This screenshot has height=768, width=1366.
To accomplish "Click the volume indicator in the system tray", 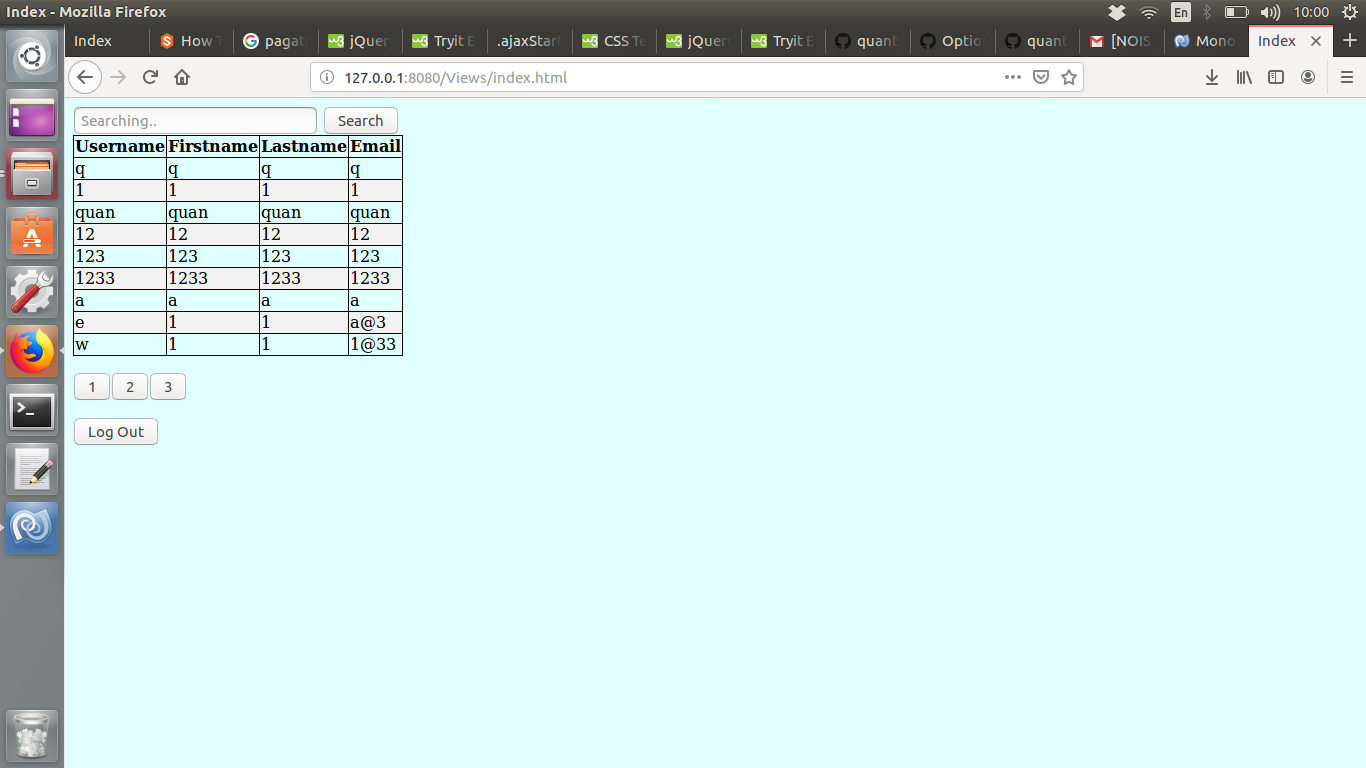I will coord(1270,13).
